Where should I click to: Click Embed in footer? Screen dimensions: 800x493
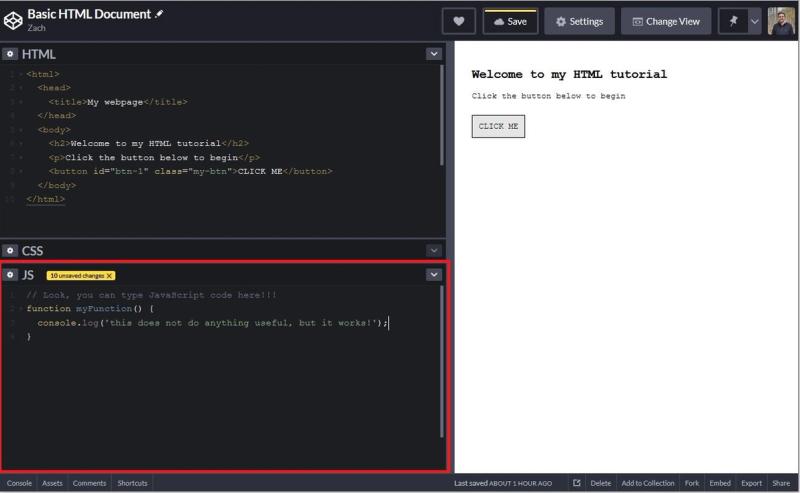pyautogui.click(x=720, y=483)
